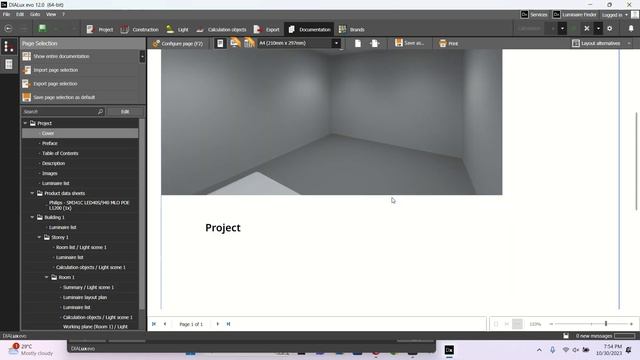Open the Edit menu
The height and width of the screenshot is (360, 640).
pos(20,14)
